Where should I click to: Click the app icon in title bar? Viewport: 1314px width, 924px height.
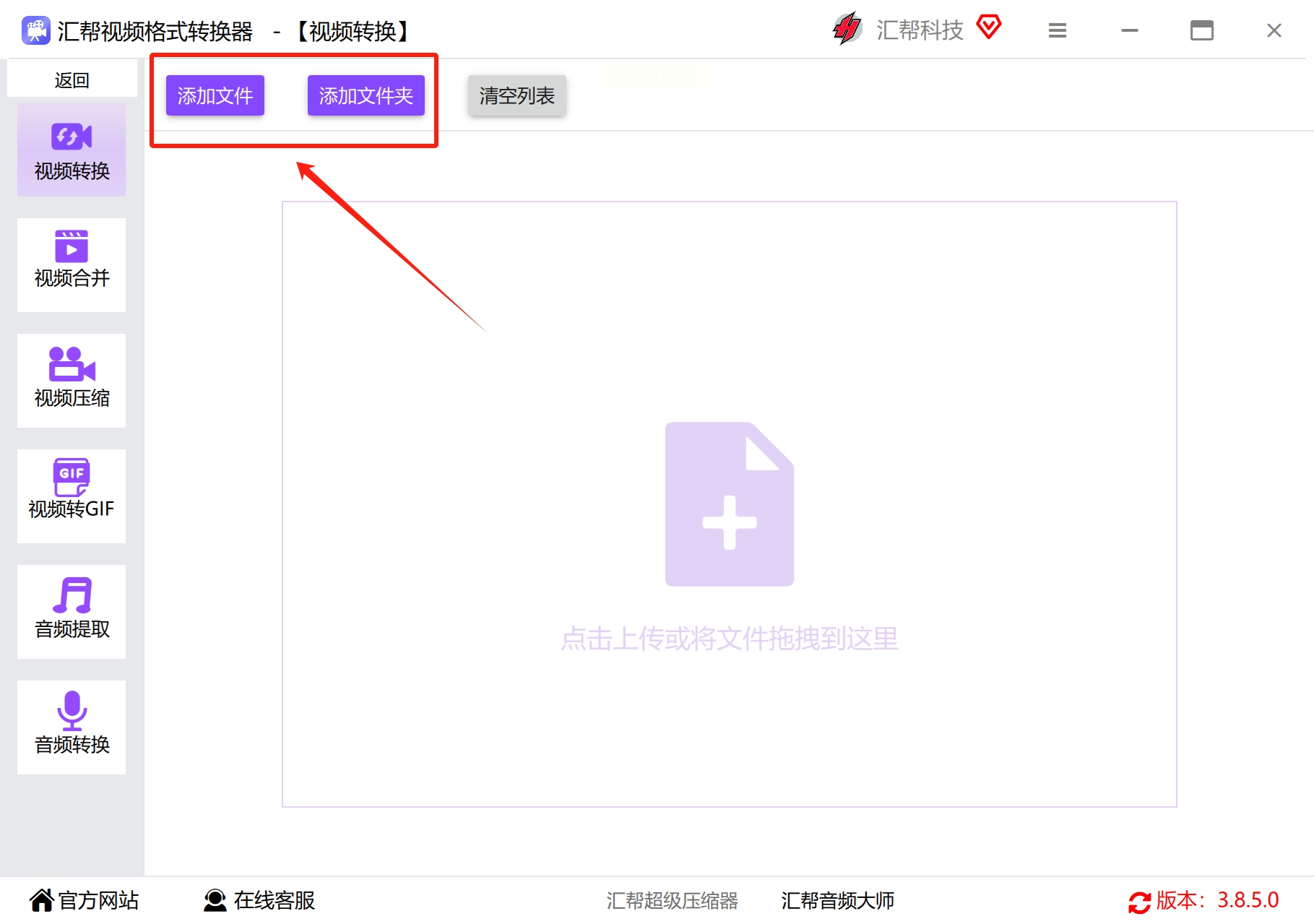point(35,30)
